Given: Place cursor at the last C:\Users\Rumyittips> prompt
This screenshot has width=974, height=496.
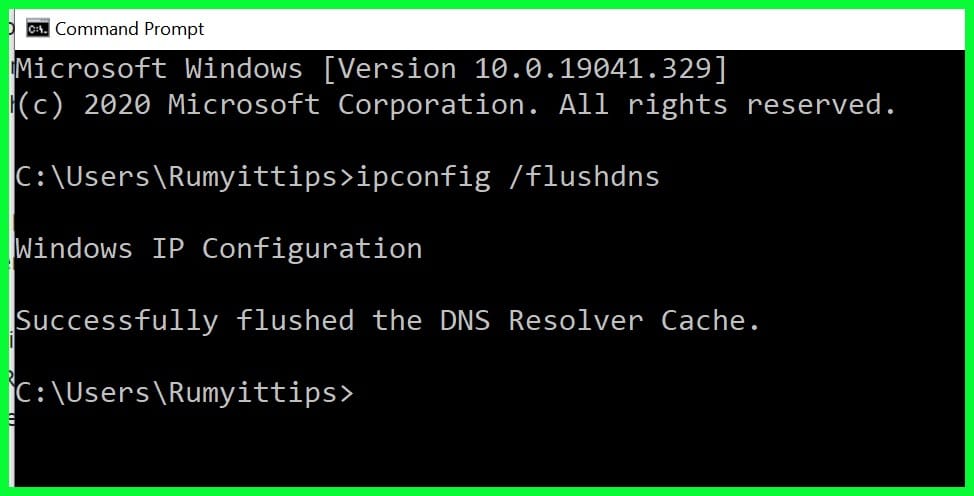Looking at the screenshot, I should click(184, 393).
